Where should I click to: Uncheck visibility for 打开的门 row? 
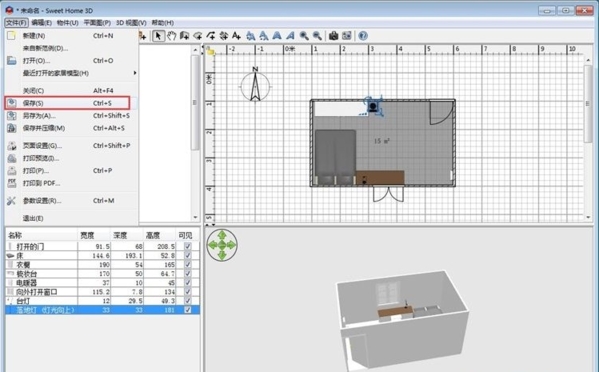(188, 246)
